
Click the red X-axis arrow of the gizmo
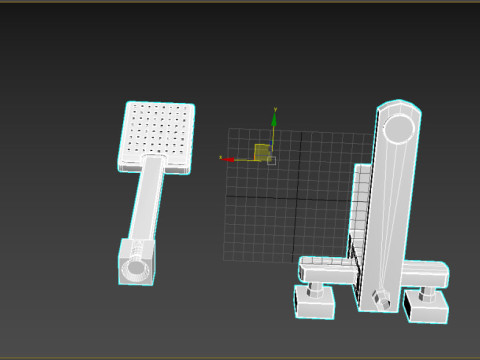(x=228, y=160)
